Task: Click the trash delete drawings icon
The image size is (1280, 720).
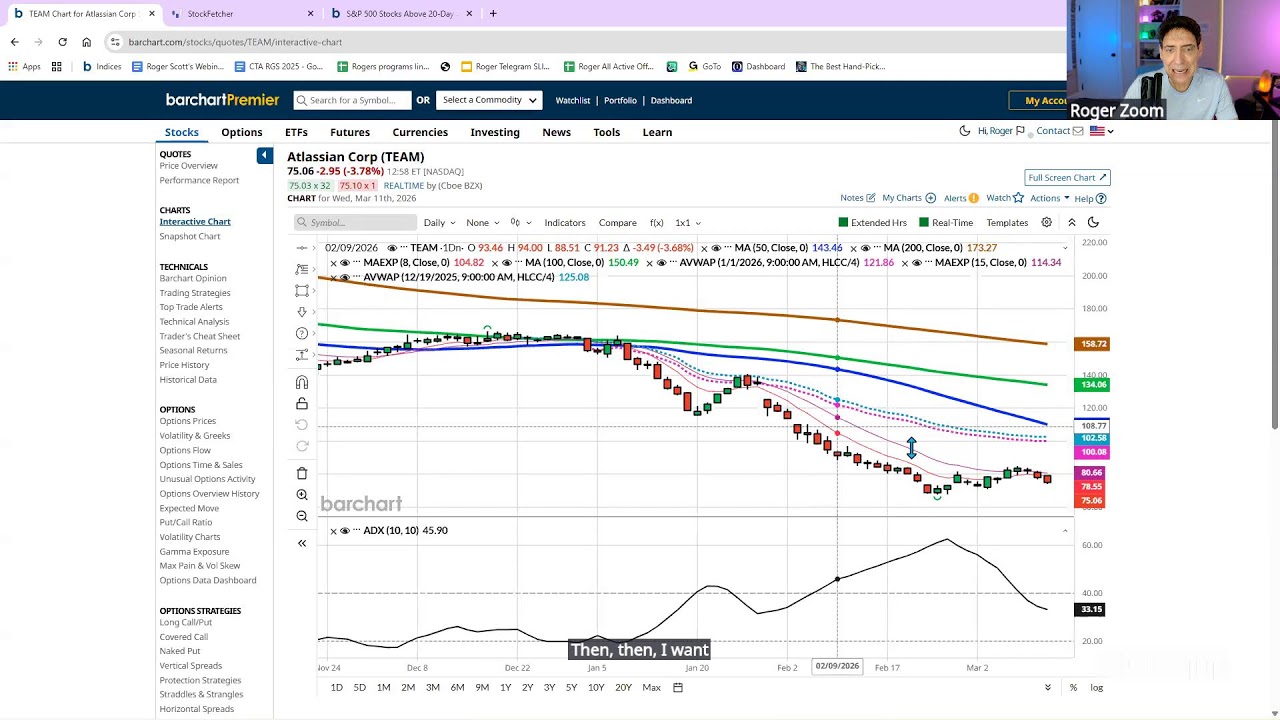Action: pos(302,473)
